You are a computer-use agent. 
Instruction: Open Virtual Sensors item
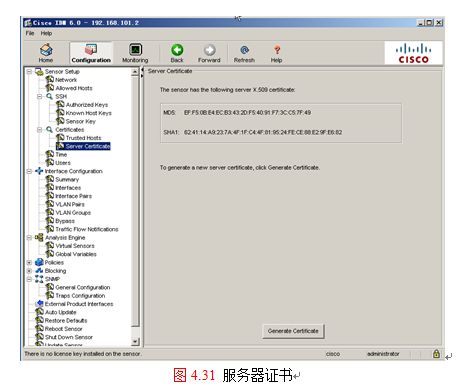75,246
